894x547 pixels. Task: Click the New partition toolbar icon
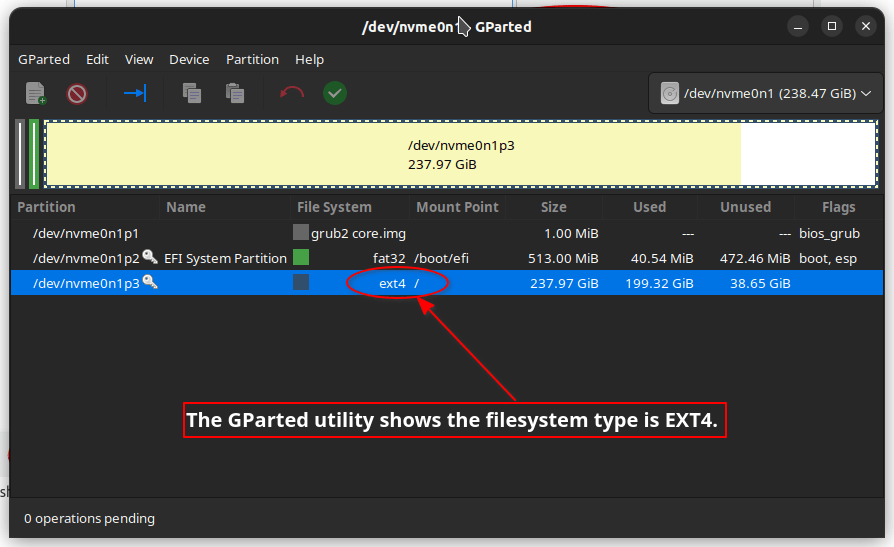click(x=35, y=94)
